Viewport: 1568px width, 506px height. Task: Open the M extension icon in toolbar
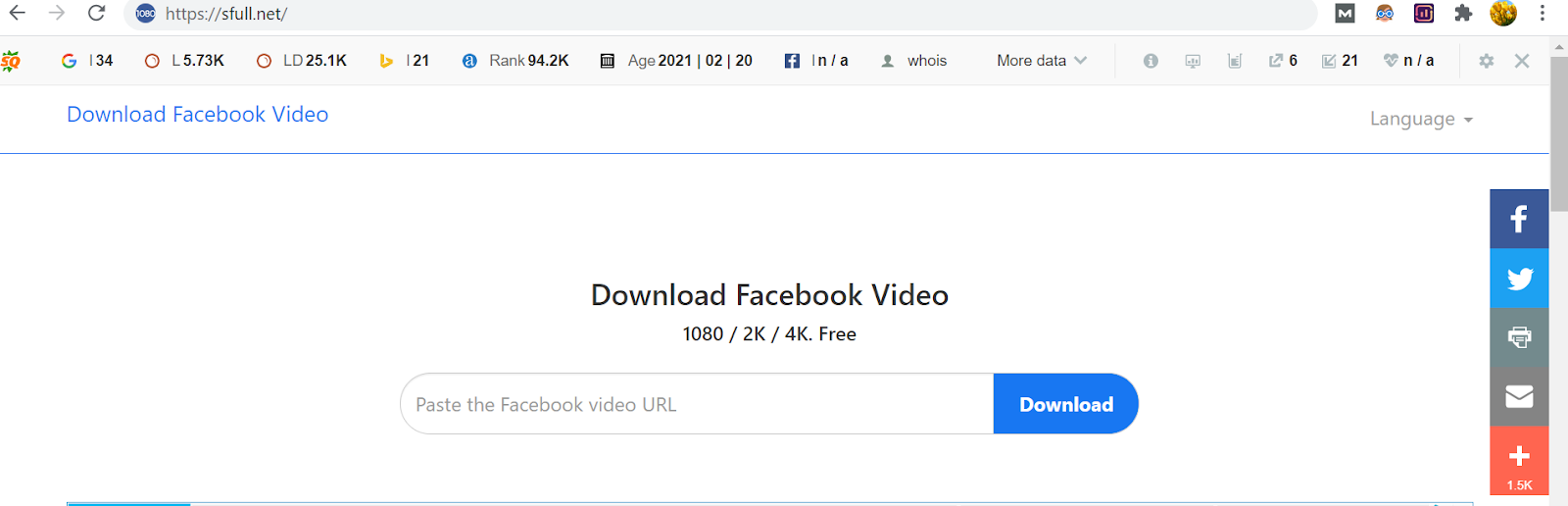tap(1345, 13)
